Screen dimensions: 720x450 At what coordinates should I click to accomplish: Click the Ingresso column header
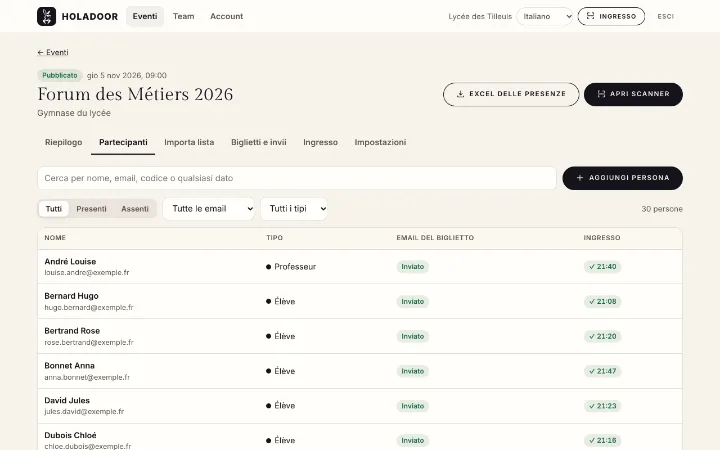tap(602, 238)
